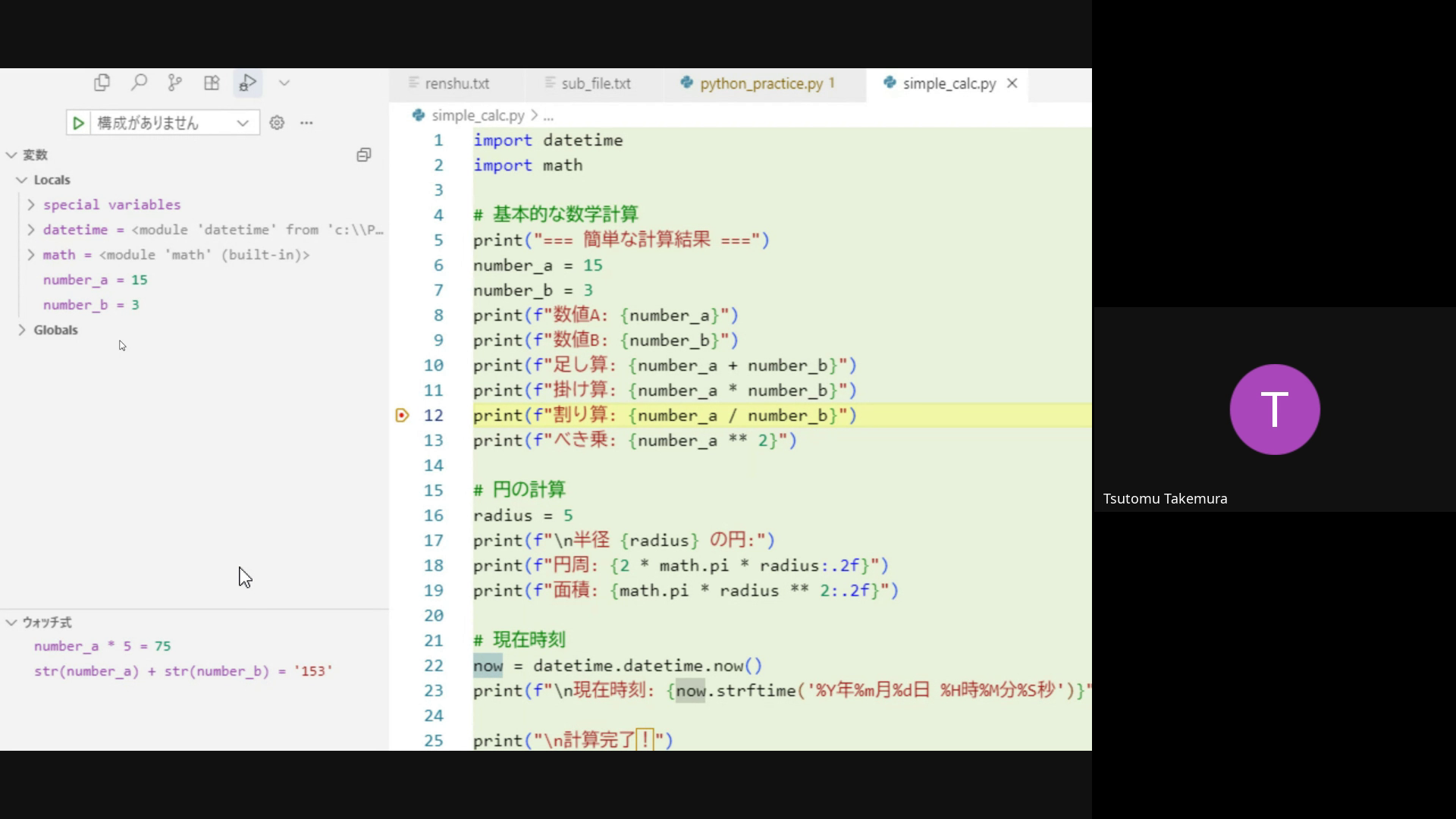Screen dimensions: 1456x819
Task: Select the Run and Debug icon
Action: coord(248,83)
